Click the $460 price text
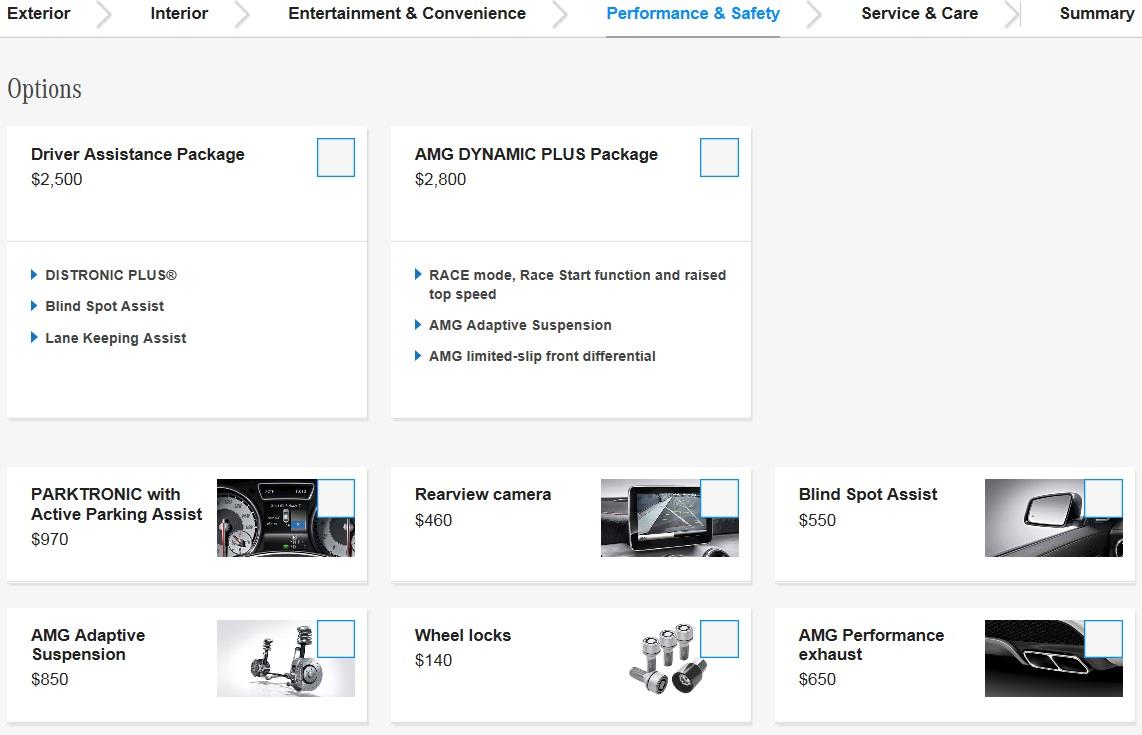1142x735 pixels. (433, 520)
